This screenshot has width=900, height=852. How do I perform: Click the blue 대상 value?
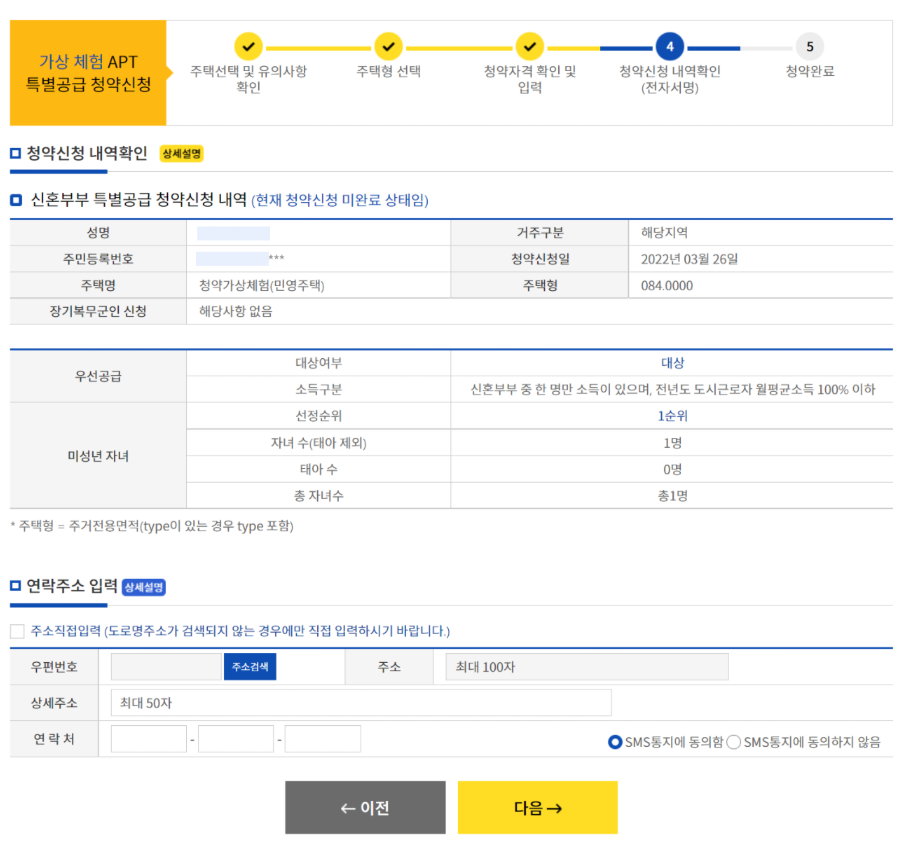[x=672, y=363]
